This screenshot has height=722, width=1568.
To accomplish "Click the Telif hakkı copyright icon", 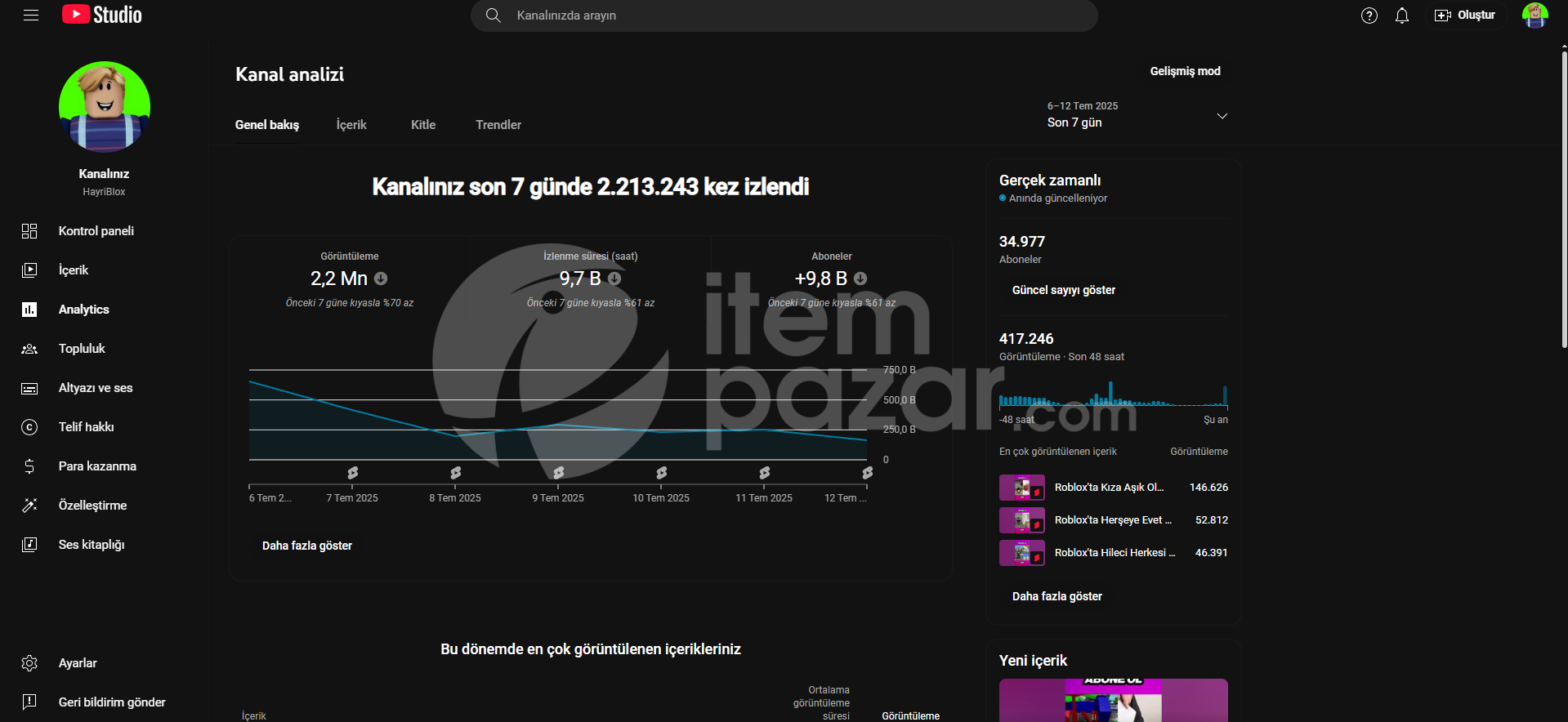I will (x=29, y=427).
